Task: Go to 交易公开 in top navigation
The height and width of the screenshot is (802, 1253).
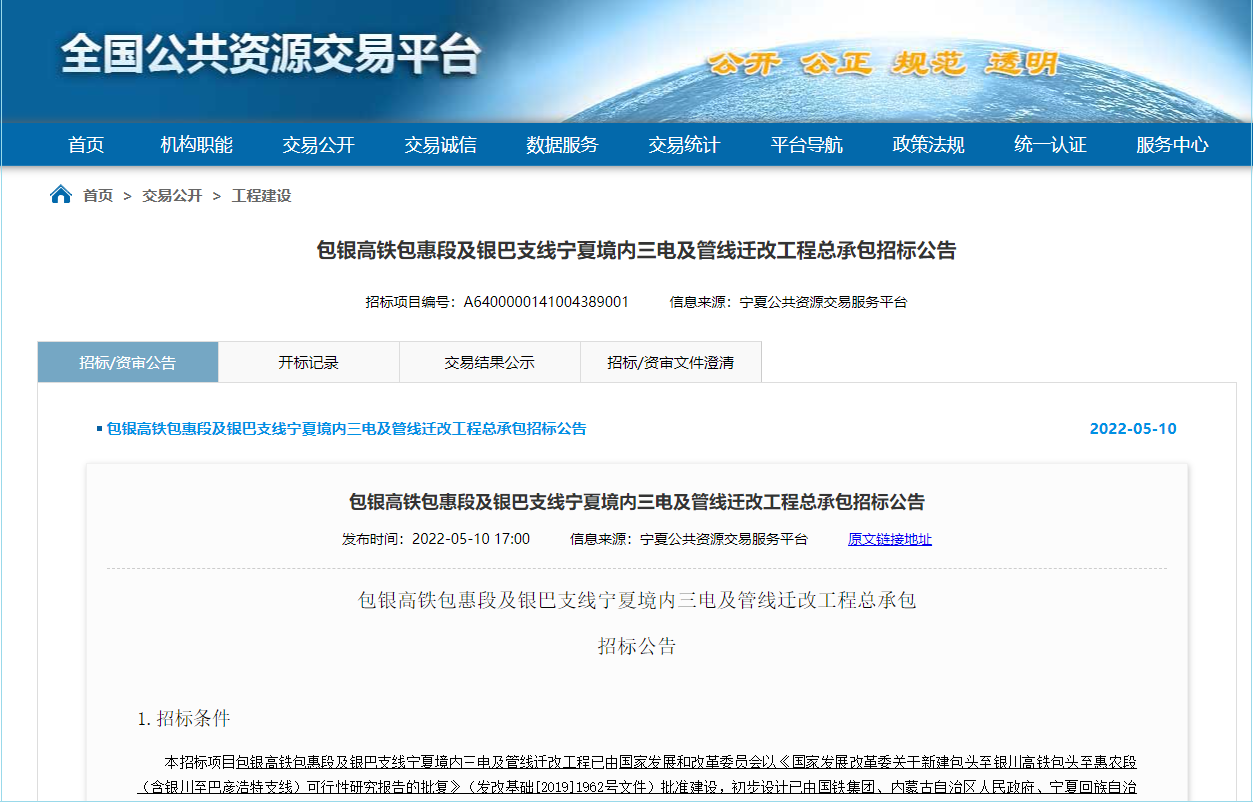Action: pos(318,145)
